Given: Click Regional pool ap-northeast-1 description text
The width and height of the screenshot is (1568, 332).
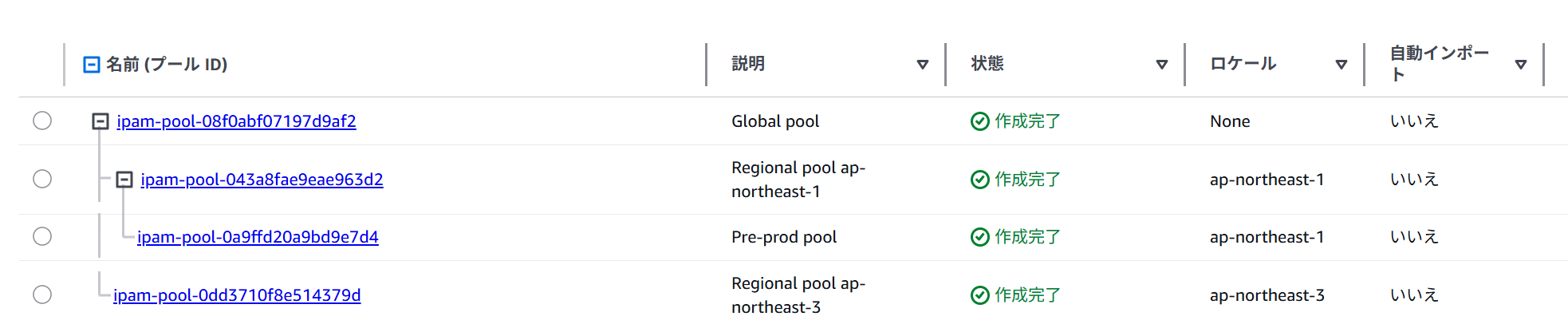Looking at the screenshot, I should click(798, 180).
